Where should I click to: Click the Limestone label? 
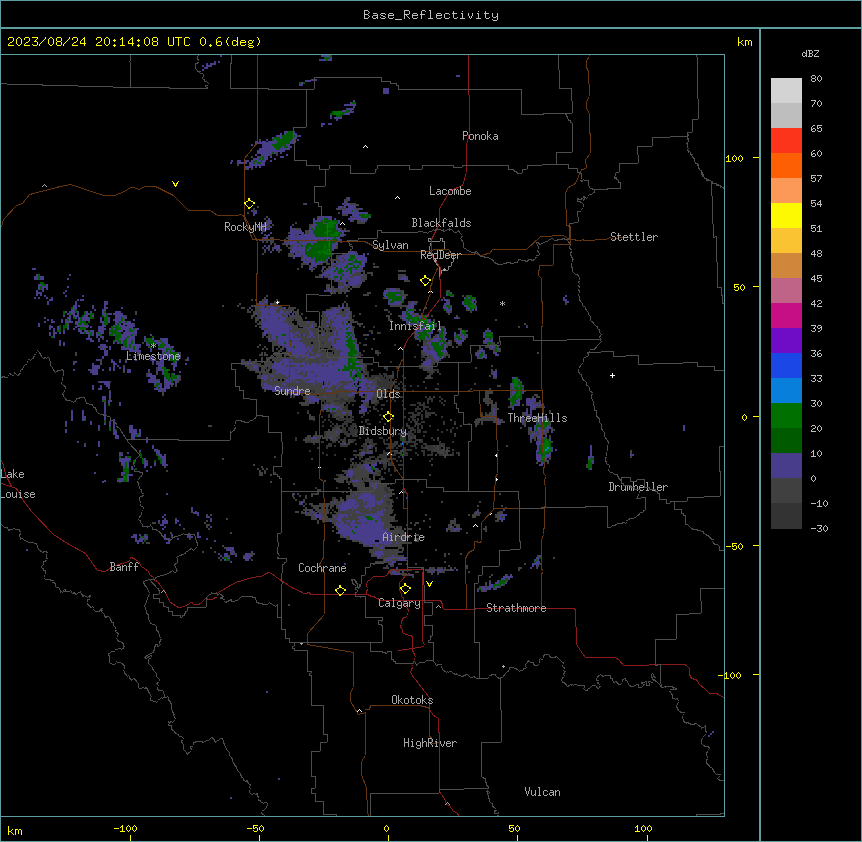point(153,356)
